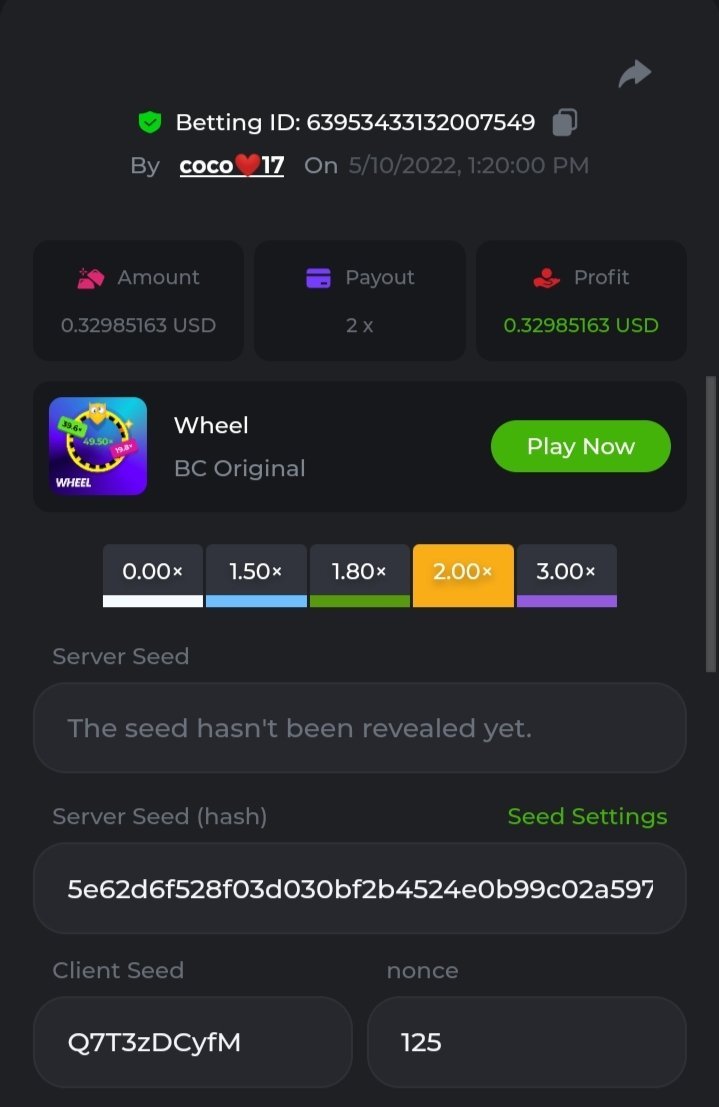719x1107 pixels.
Task: Select the 0.00× white multiplier
Action: 153,574
